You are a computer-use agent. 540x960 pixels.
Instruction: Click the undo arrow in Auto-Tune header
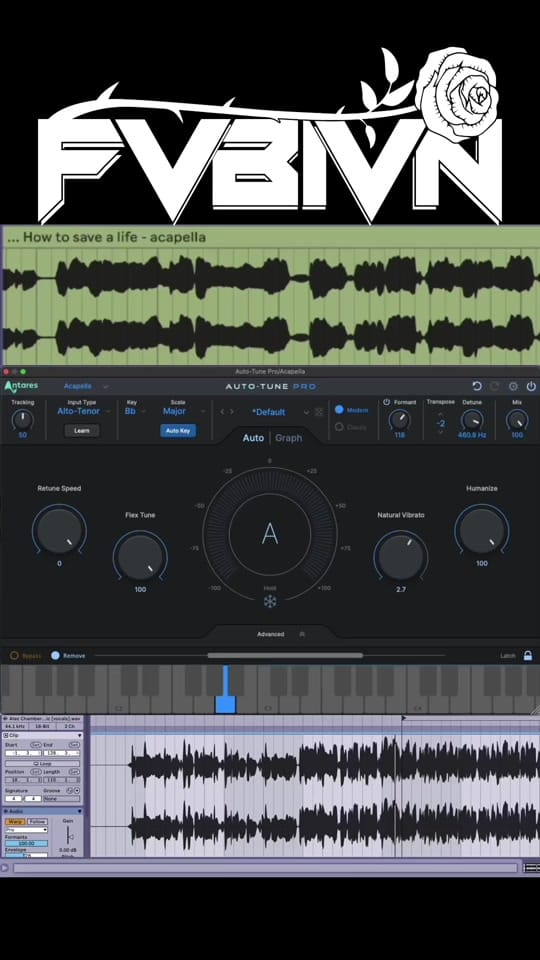[x=476, y=386]
